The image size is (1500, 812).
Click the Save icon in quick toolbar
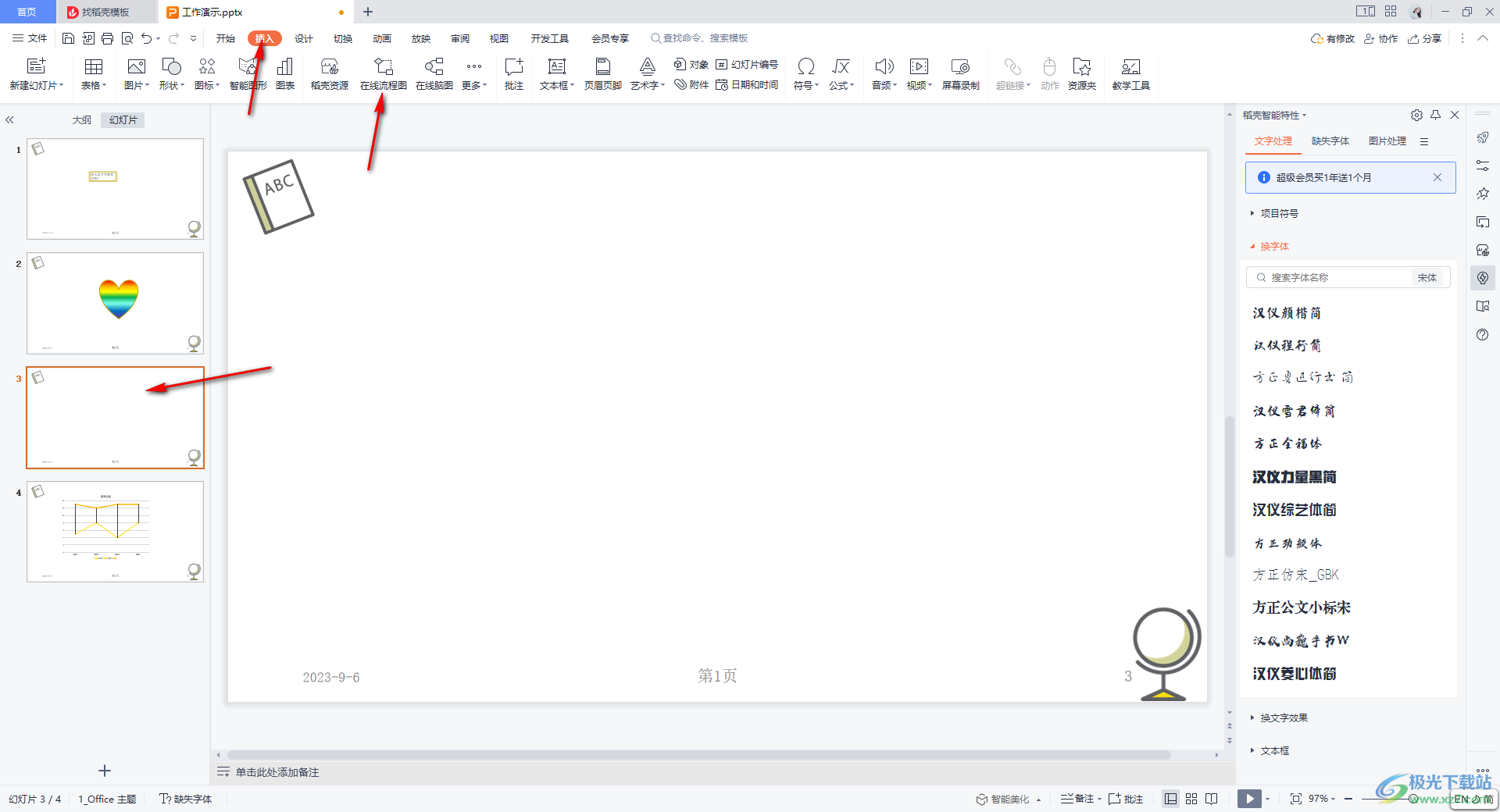[69, 38]
